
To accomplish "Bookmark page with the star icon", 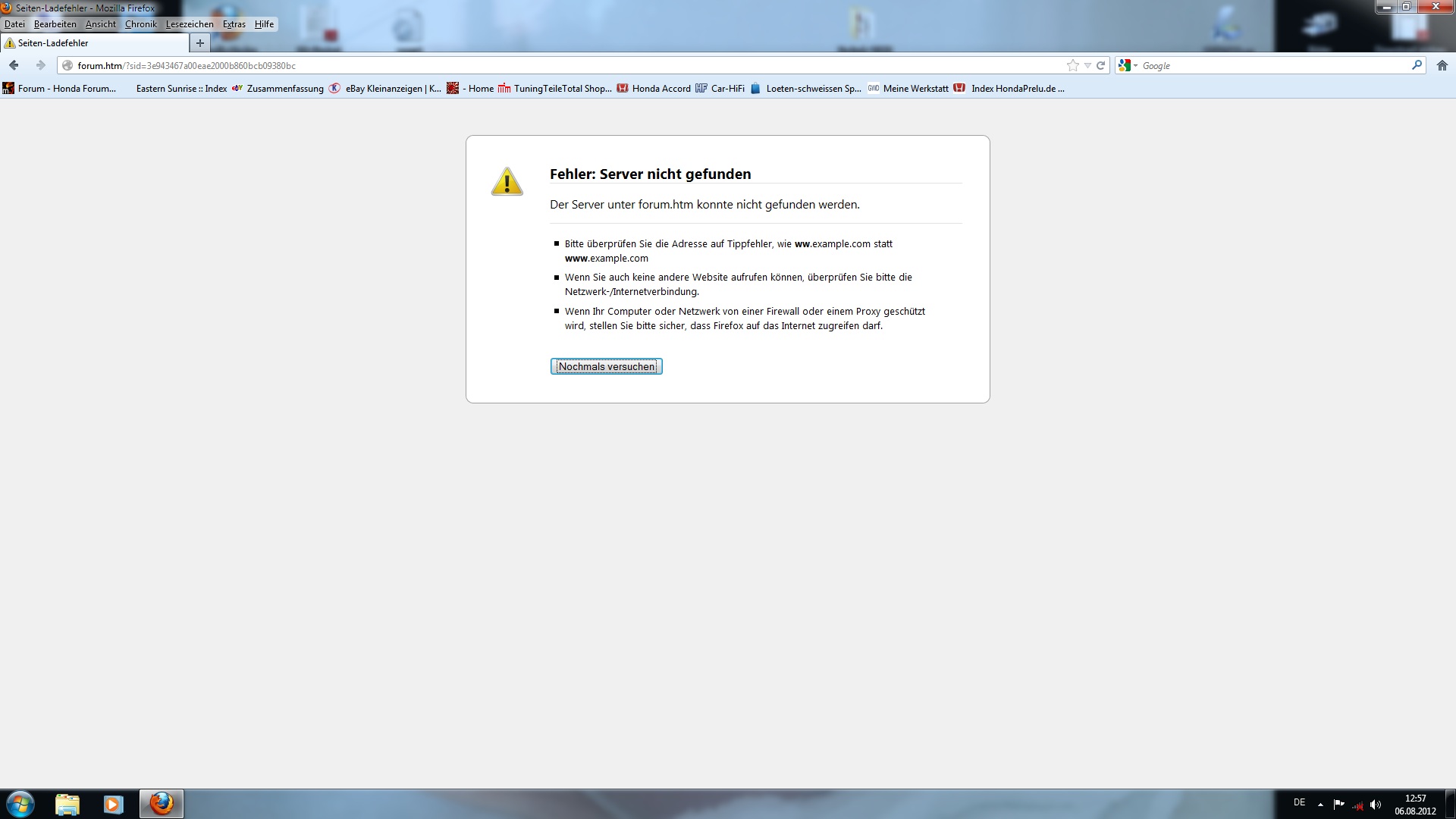I will click(x=1072, y=65).
